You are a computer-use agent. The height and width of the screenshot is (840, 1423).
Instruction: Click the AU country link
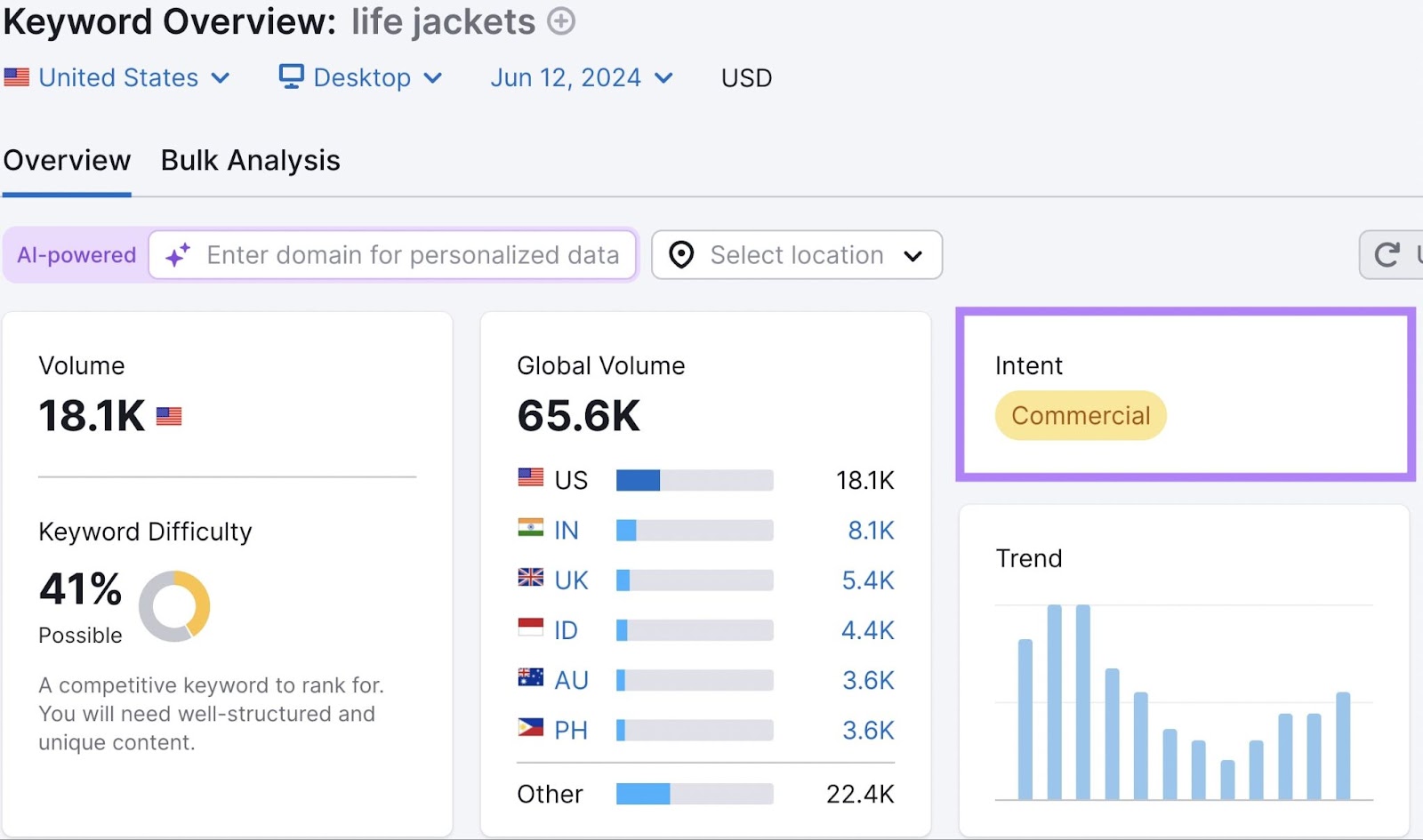click(571, 680)
